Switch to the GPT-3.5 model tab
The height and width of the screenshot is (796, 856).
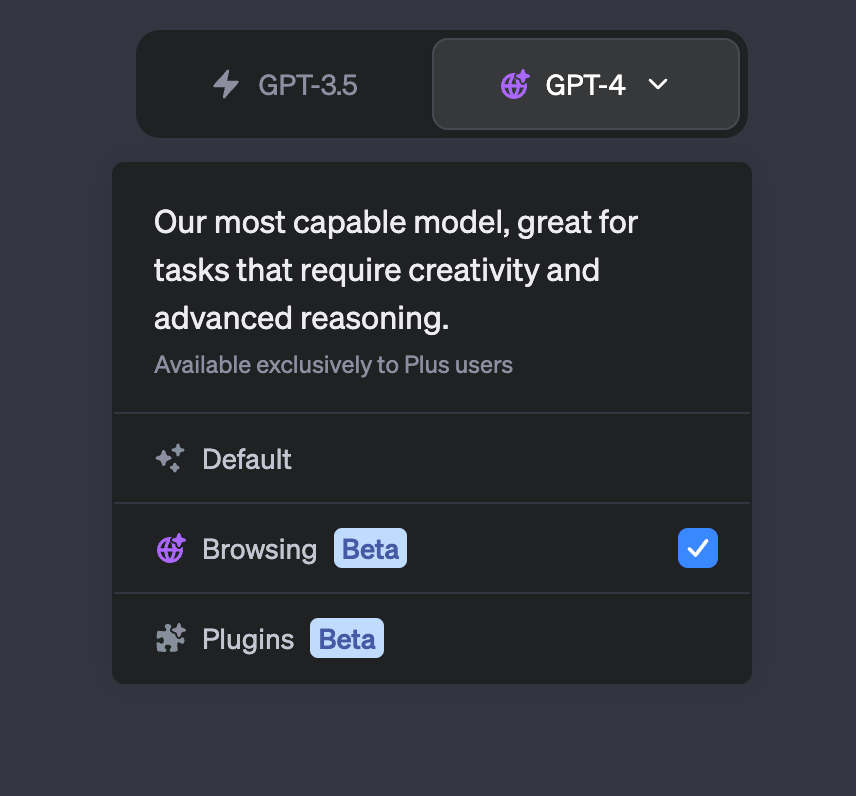click(286, 85)
